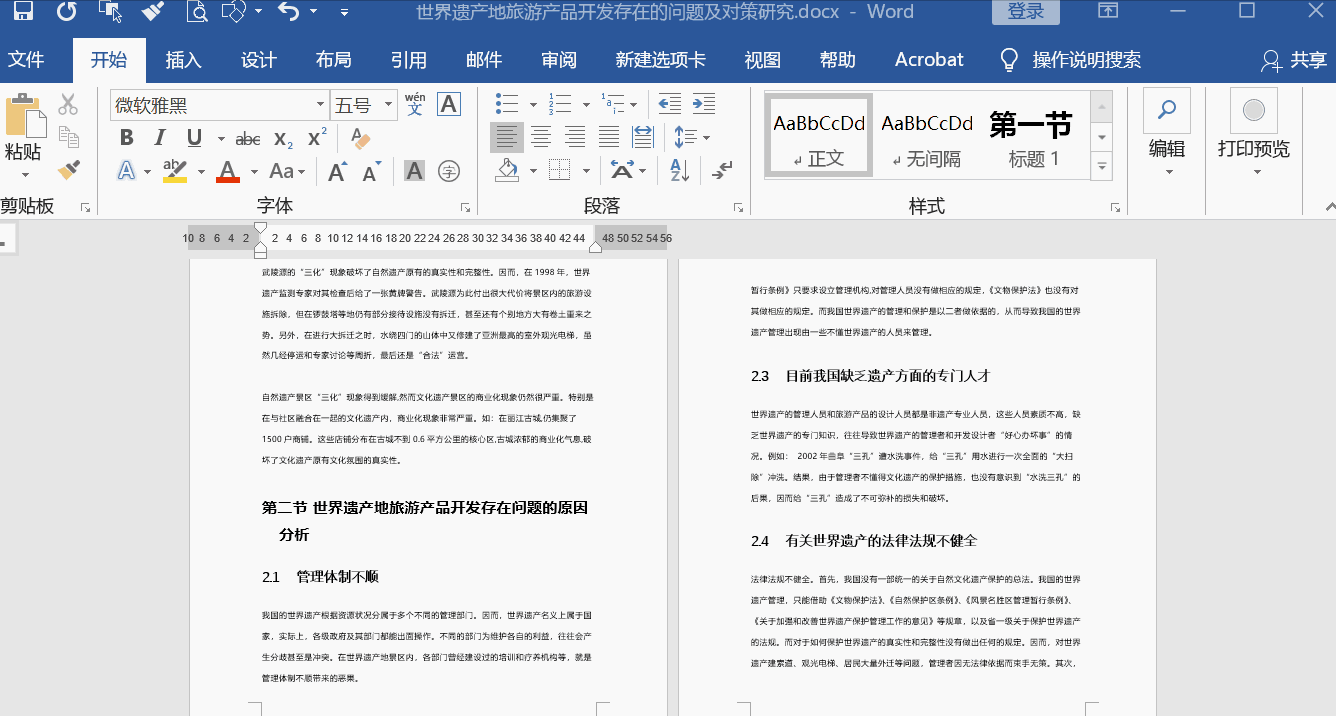Image resolution: width=1336 pixels, height=716 pixels.
Task: Apply subscript formatting X₂
Action: (283, 138)
